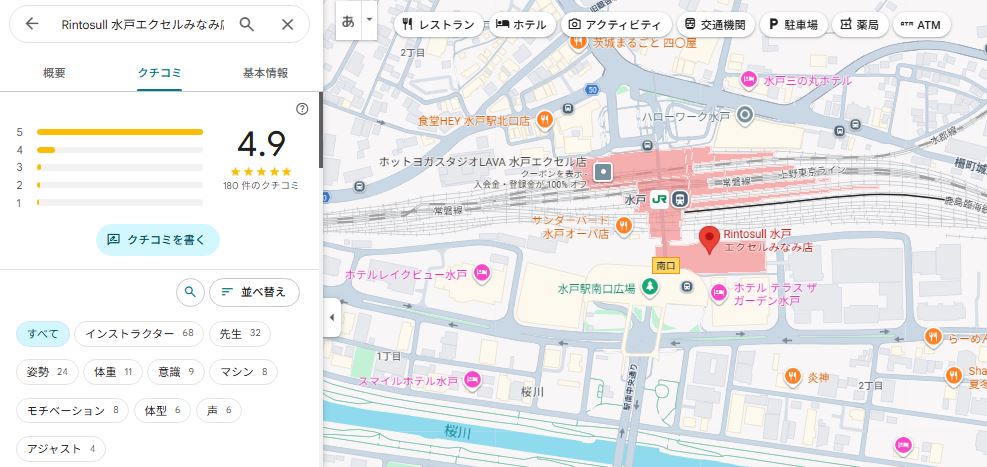Open the 並べ替え sort dropdown

pos(254,292)
